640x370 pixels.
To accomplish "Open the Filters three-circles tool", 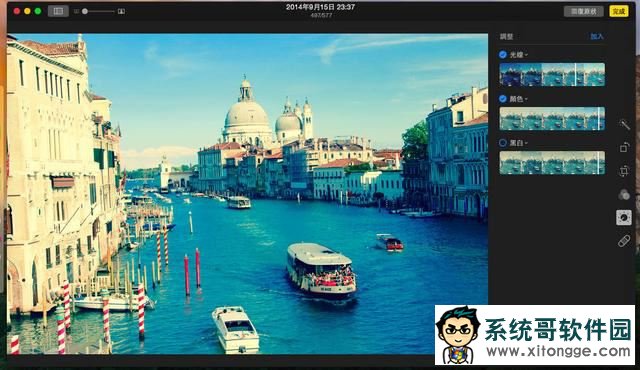I will (624, 195).
